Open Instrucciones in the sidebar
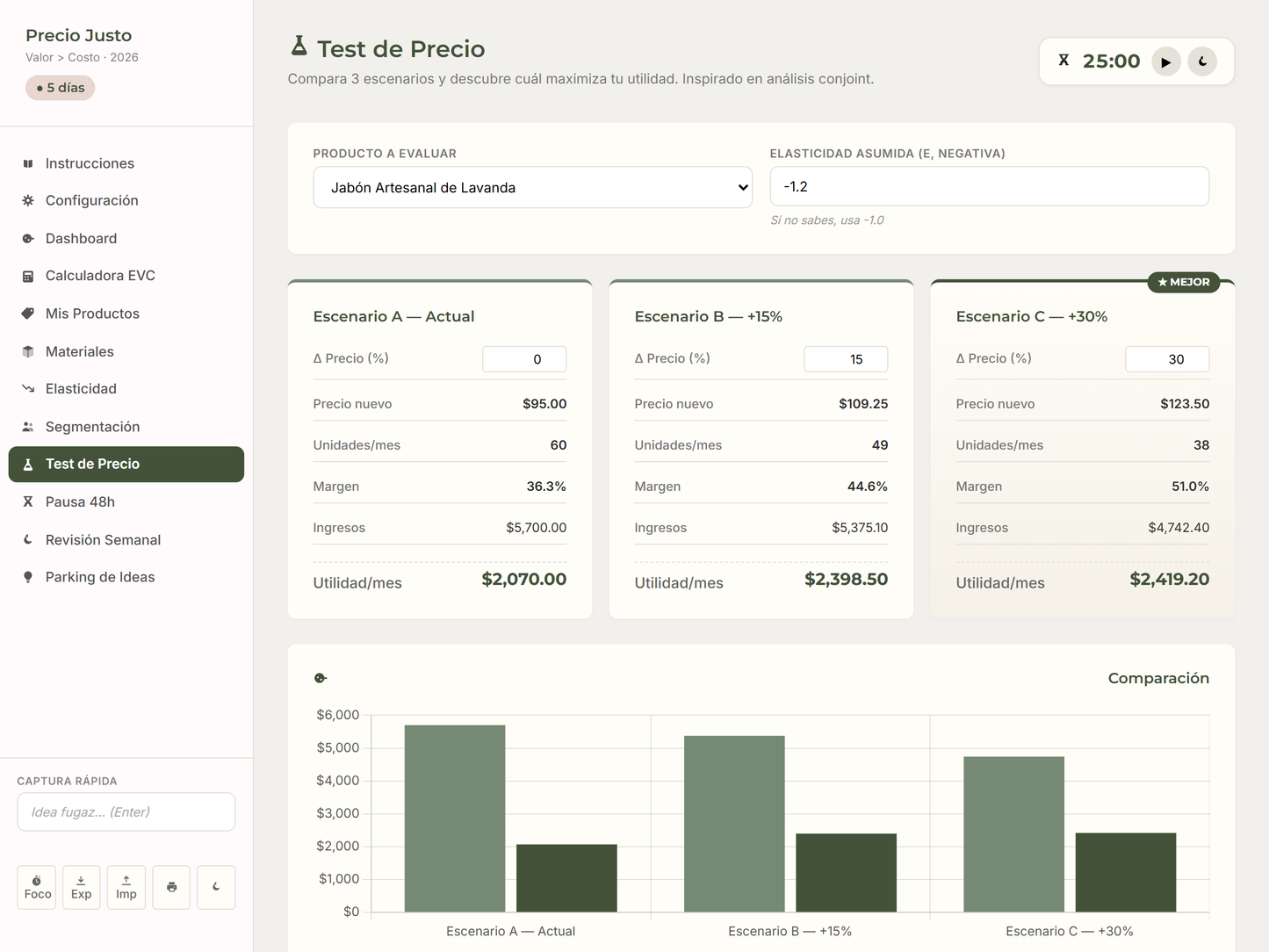The height and width of the screenshot is (952, 1269). click(126, 163)
